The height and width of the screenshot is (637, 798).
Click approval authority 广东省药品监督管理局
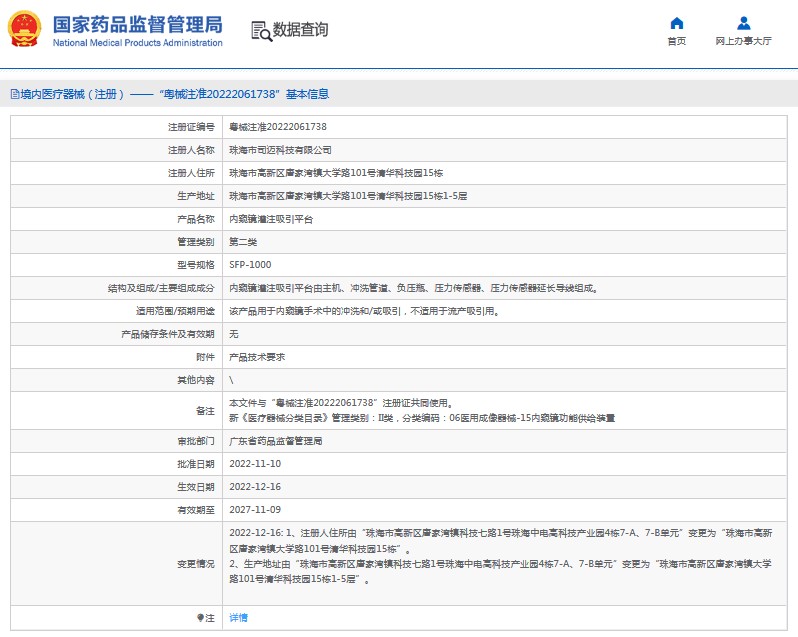tap(276, 441)
